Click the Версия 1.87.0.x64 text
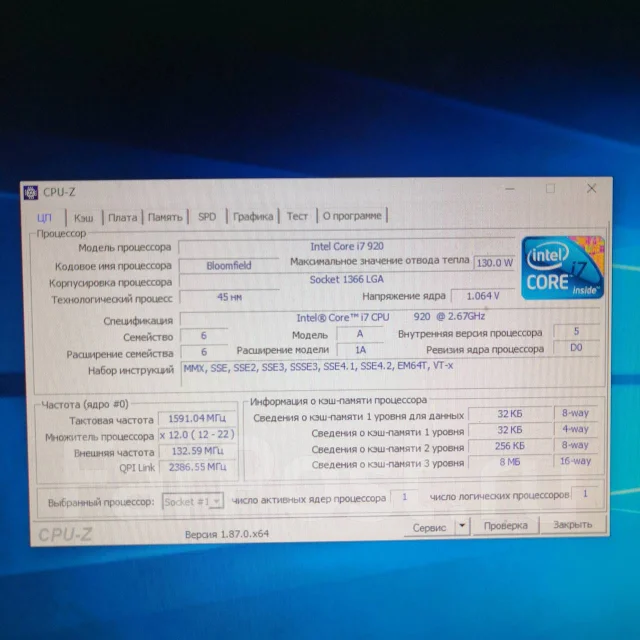Image resolution: width=640 pixels, height=640 pixels. click(x=227, y=534)
